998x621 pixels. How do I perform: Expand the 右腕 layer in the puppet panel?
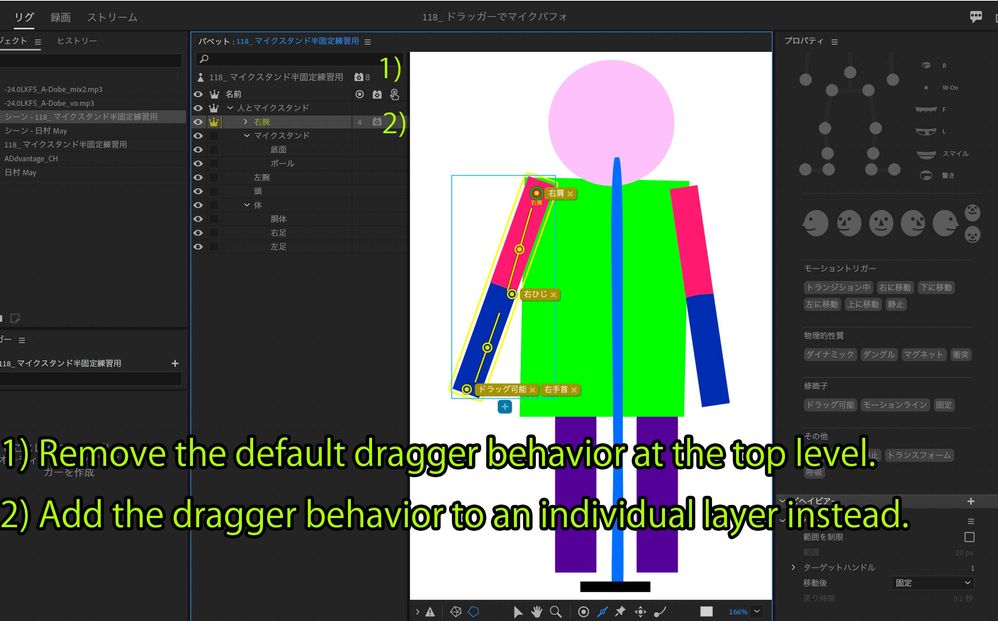pos(246,122)
